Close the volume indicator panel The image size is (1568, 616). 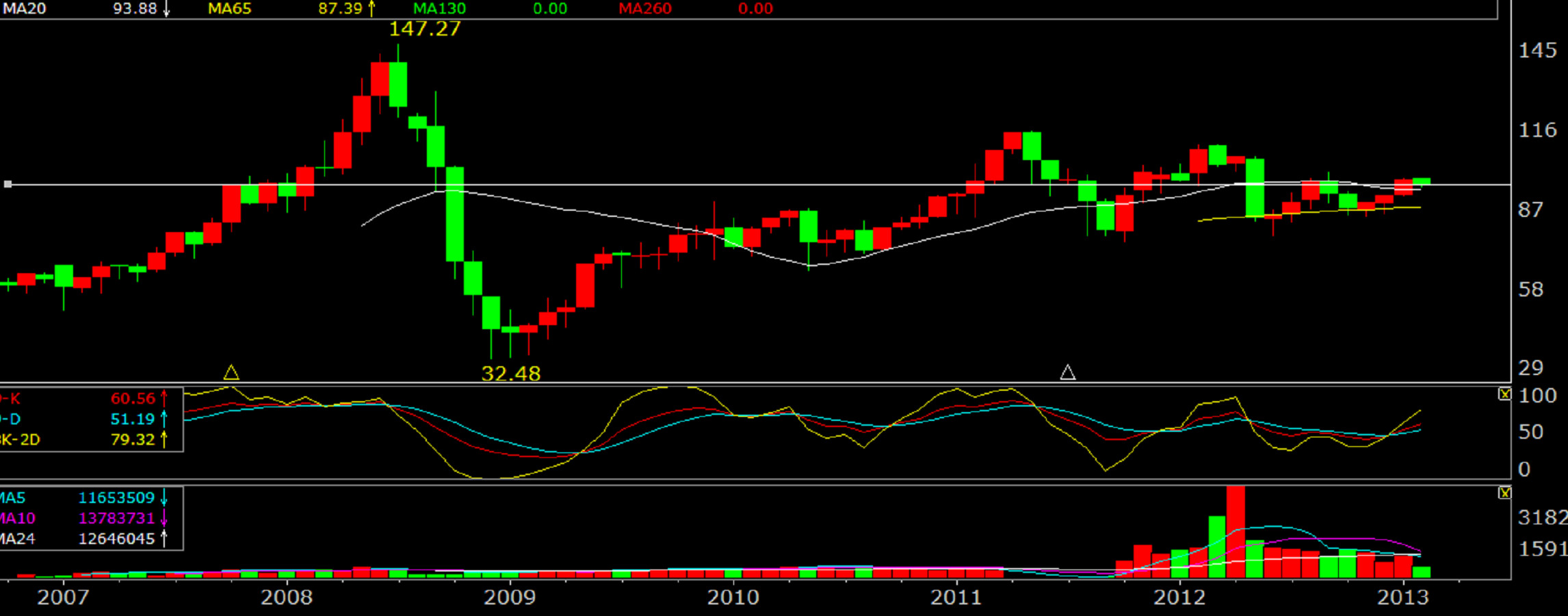[x=1504, y=493]
